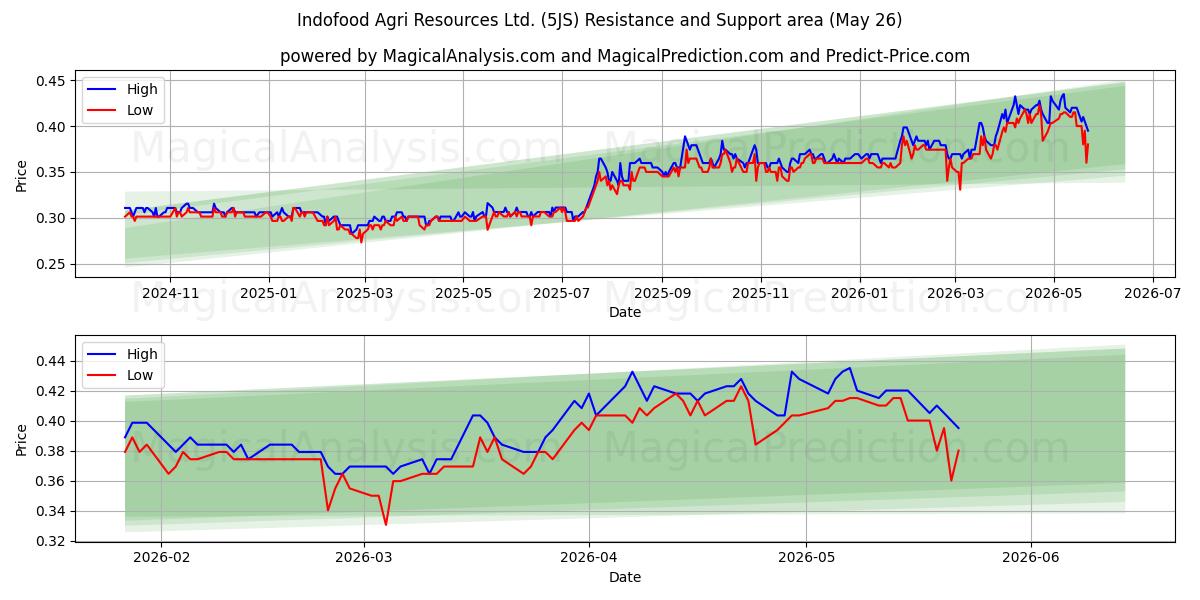
Task: Click the '2025-05' tick label
Action: (x=463, y=293)
